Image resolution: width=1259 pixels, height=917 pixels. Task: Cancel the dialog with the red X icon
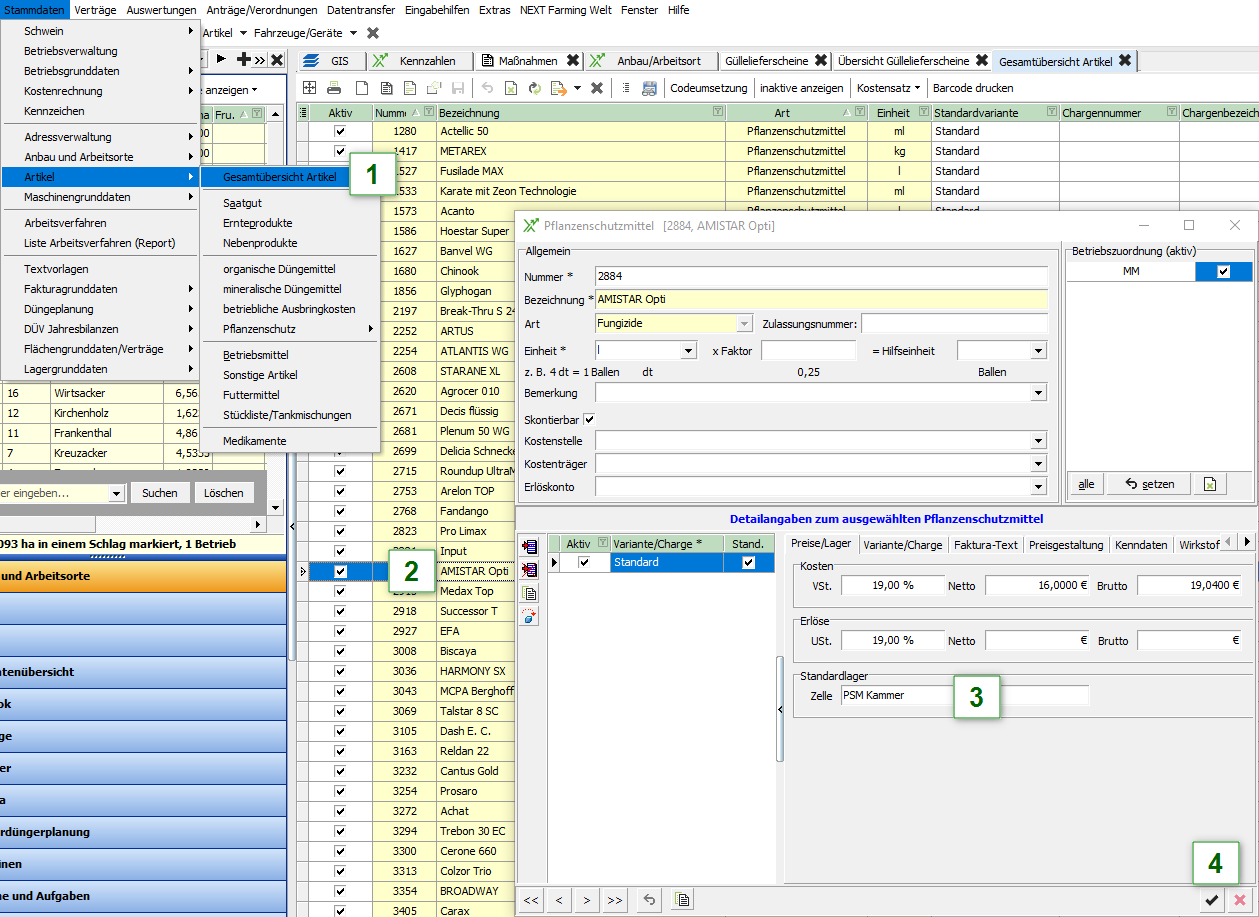1240,900
